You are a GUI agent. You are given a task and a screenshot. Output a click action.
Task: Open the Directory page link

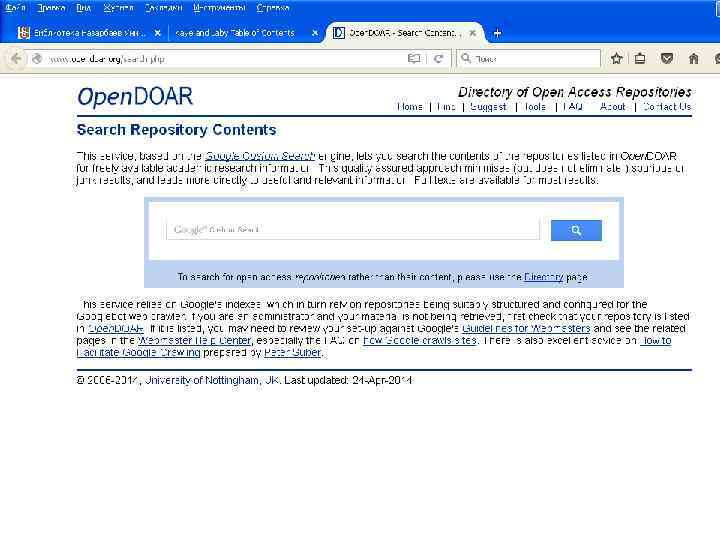pos(543,277)
